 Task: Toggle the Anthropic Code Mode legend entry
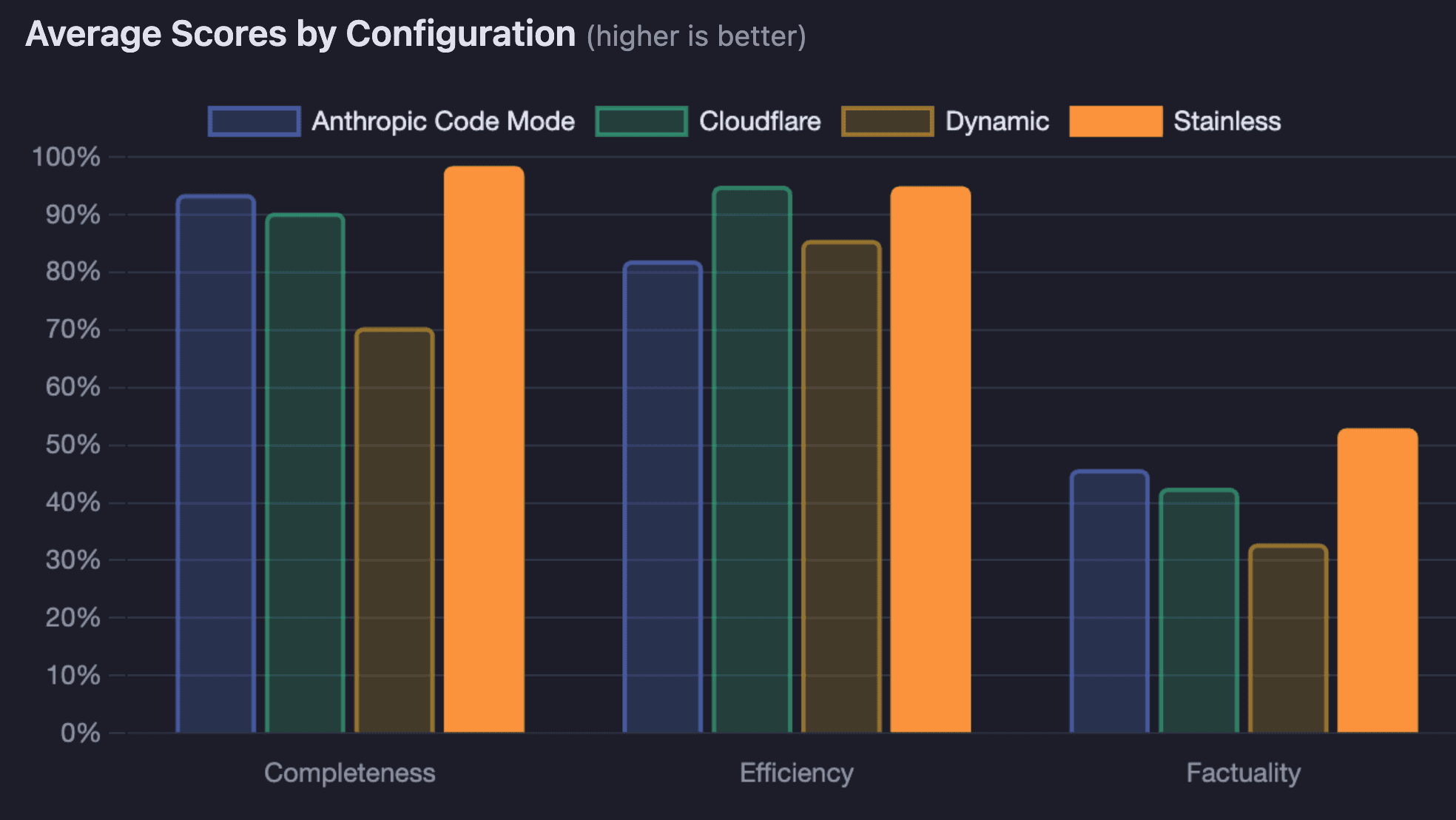pos(442,121)
